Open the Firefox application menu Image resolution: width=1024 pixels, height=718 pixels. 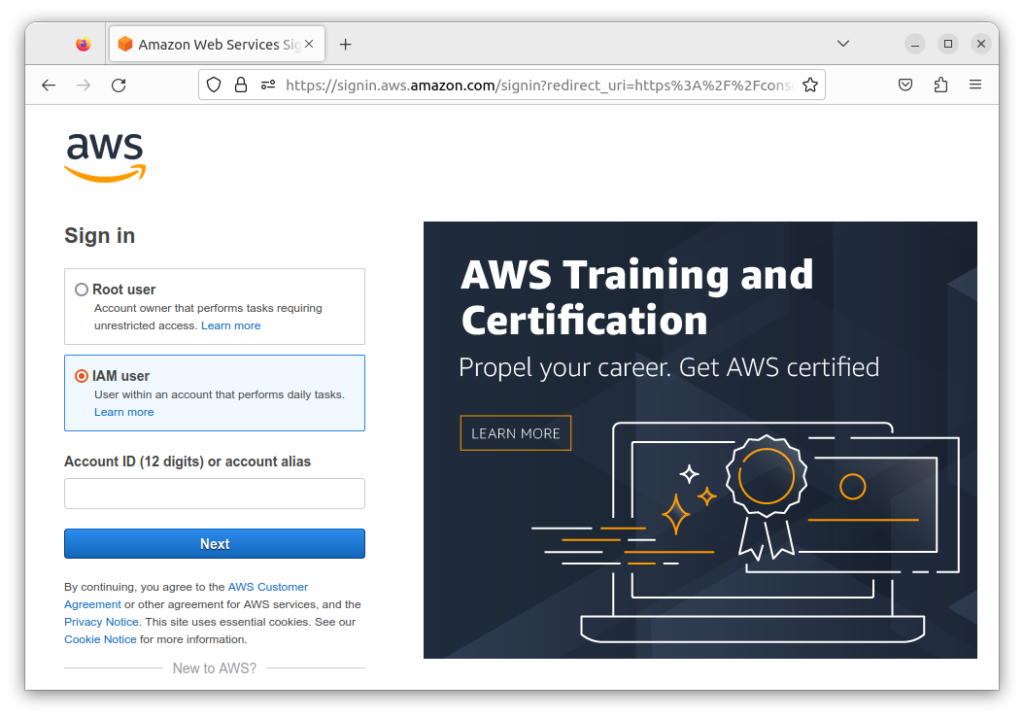pyautogui.click(x=975, y=84)
